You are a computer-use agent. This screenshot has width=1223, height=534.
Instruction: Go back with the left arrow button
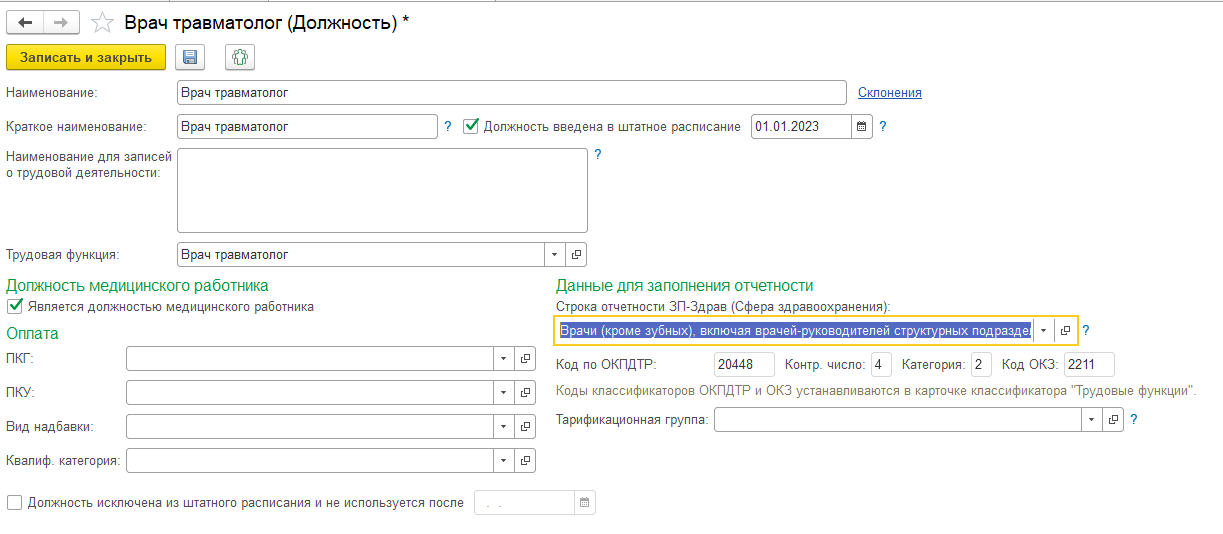tap(25, 22)
